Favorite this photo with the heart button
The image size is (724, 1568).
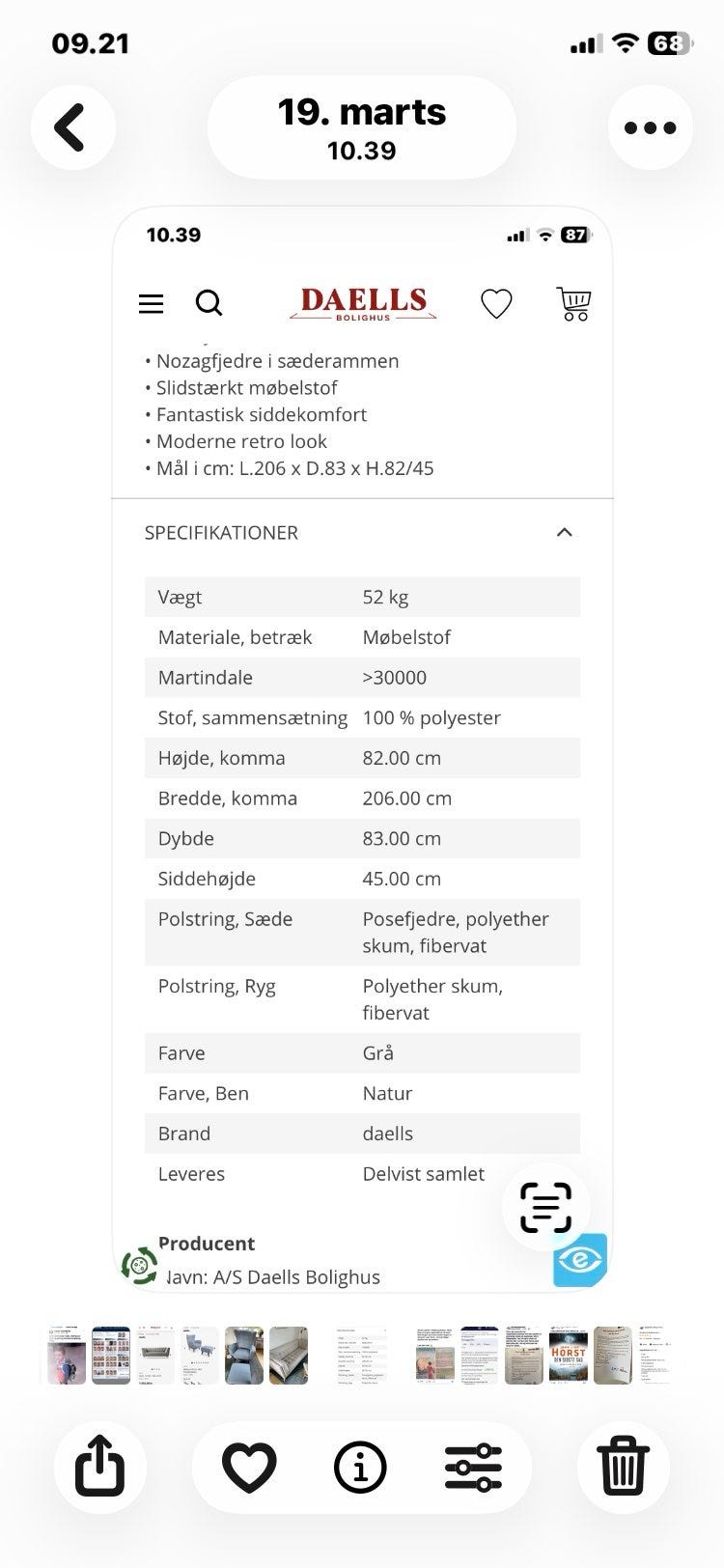(249, 1467)
